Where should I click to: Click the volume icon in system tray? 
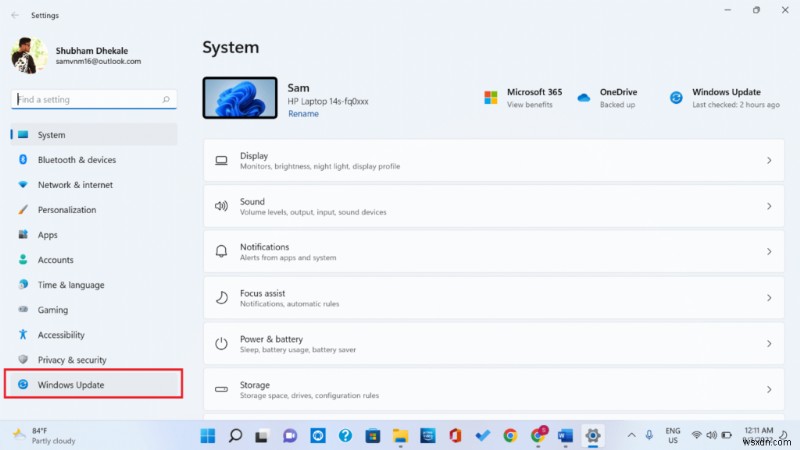tap(712, 435)
